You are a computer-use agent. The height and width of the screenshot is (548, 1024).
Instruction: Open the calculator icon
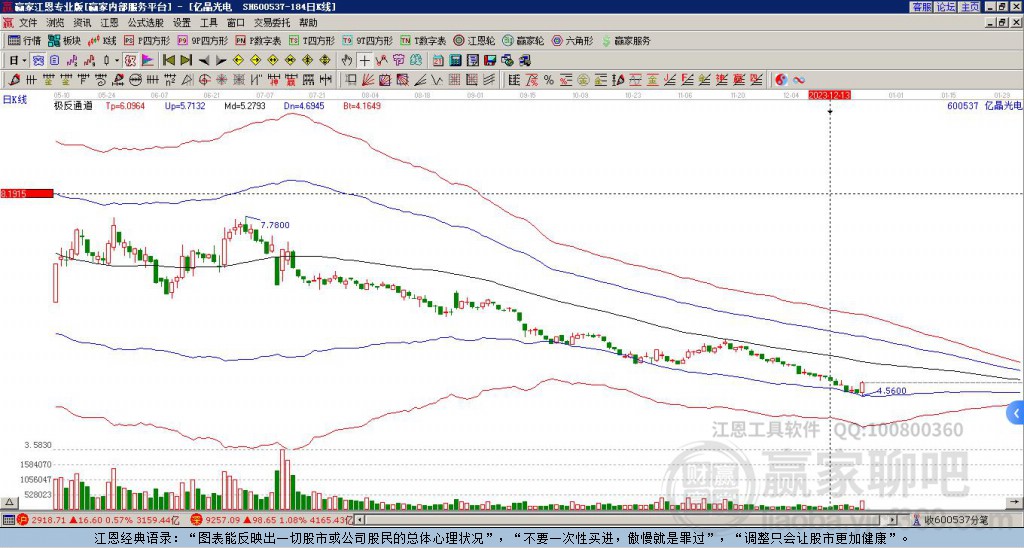(456, 61)
